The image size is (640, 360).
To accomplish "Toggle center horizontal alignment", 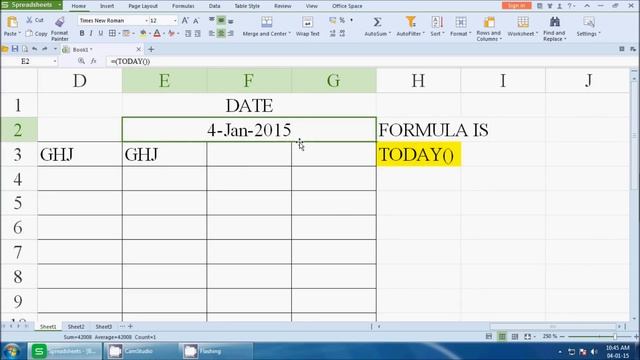I will (221, 33).
